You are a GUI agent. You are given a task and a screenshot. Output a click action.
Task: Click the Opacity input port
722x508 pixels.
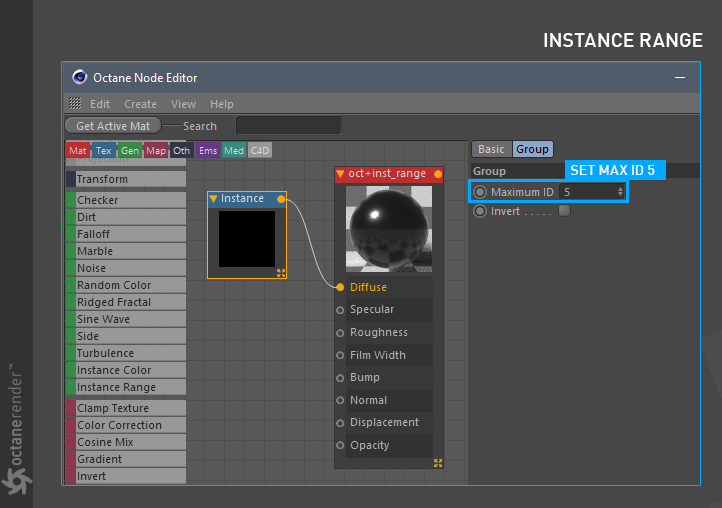click(x=340, y=446)
